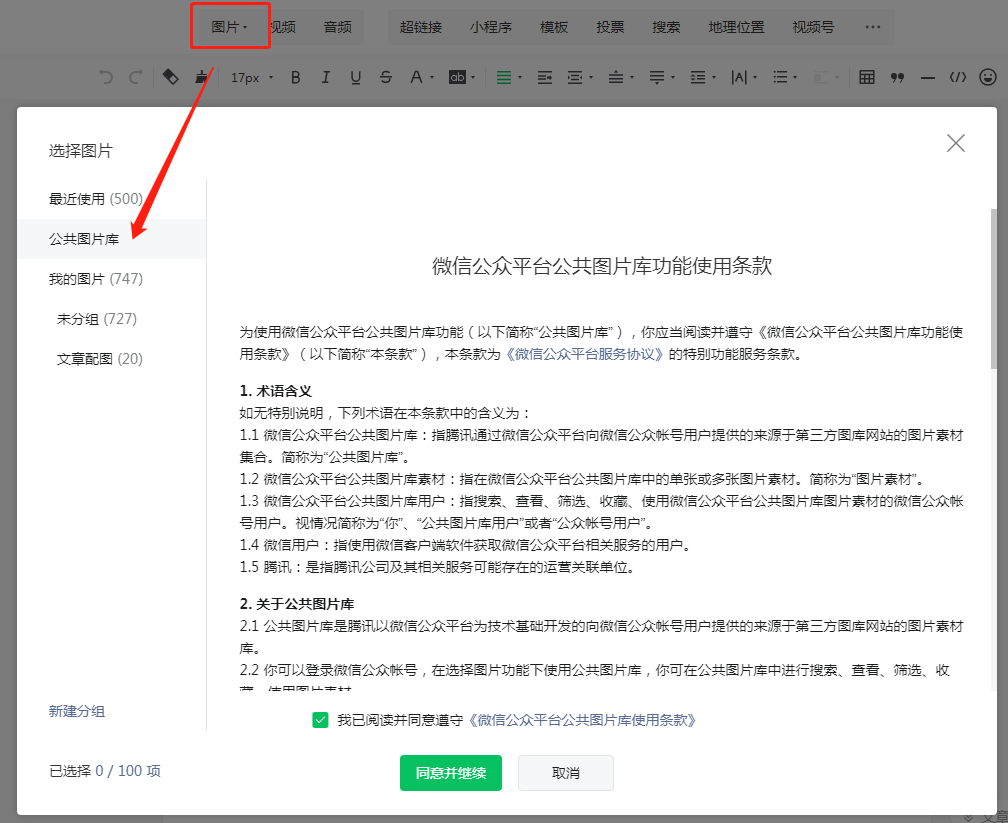Screen dimensions: 1008x823
Task: Toggle Underline formatting
Action: coord(355,77)
